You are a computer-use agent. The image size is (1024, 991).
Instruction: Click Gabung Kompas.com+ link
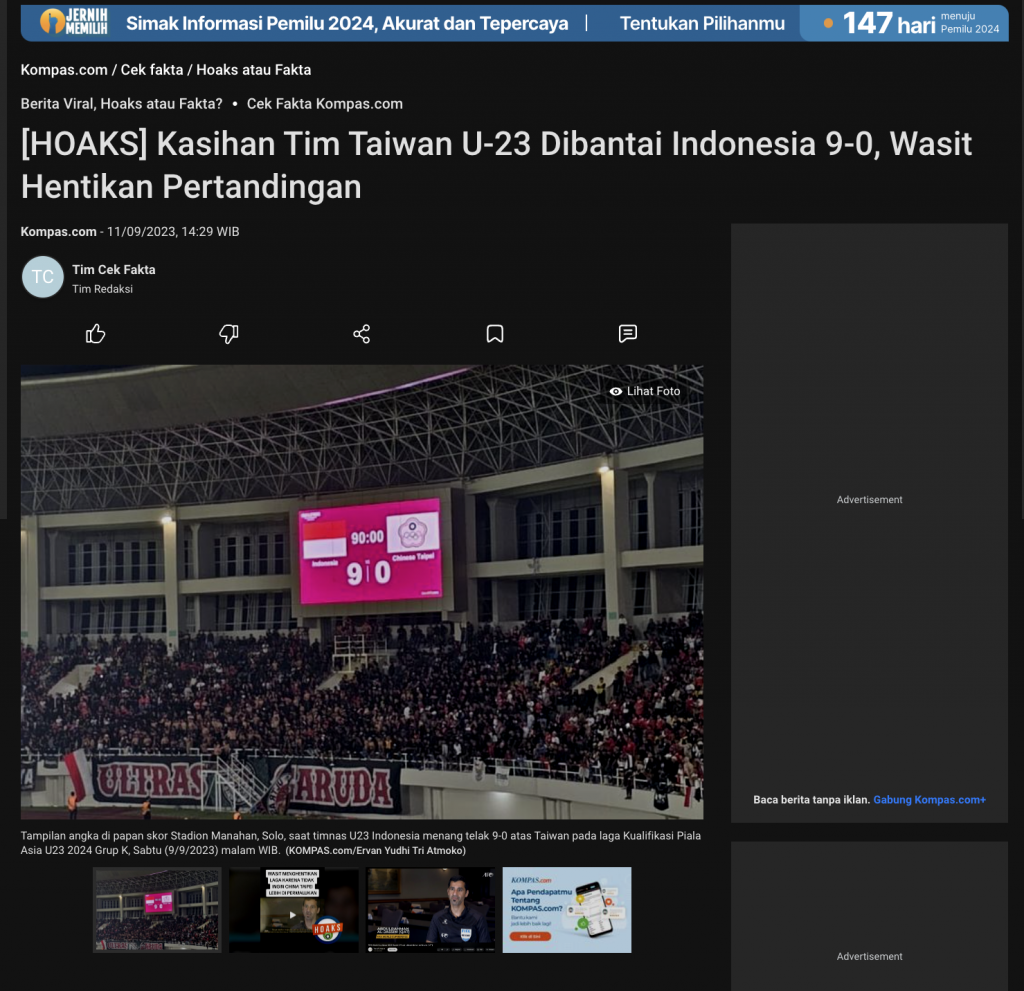pyautogui.click(x=929, y=800)
